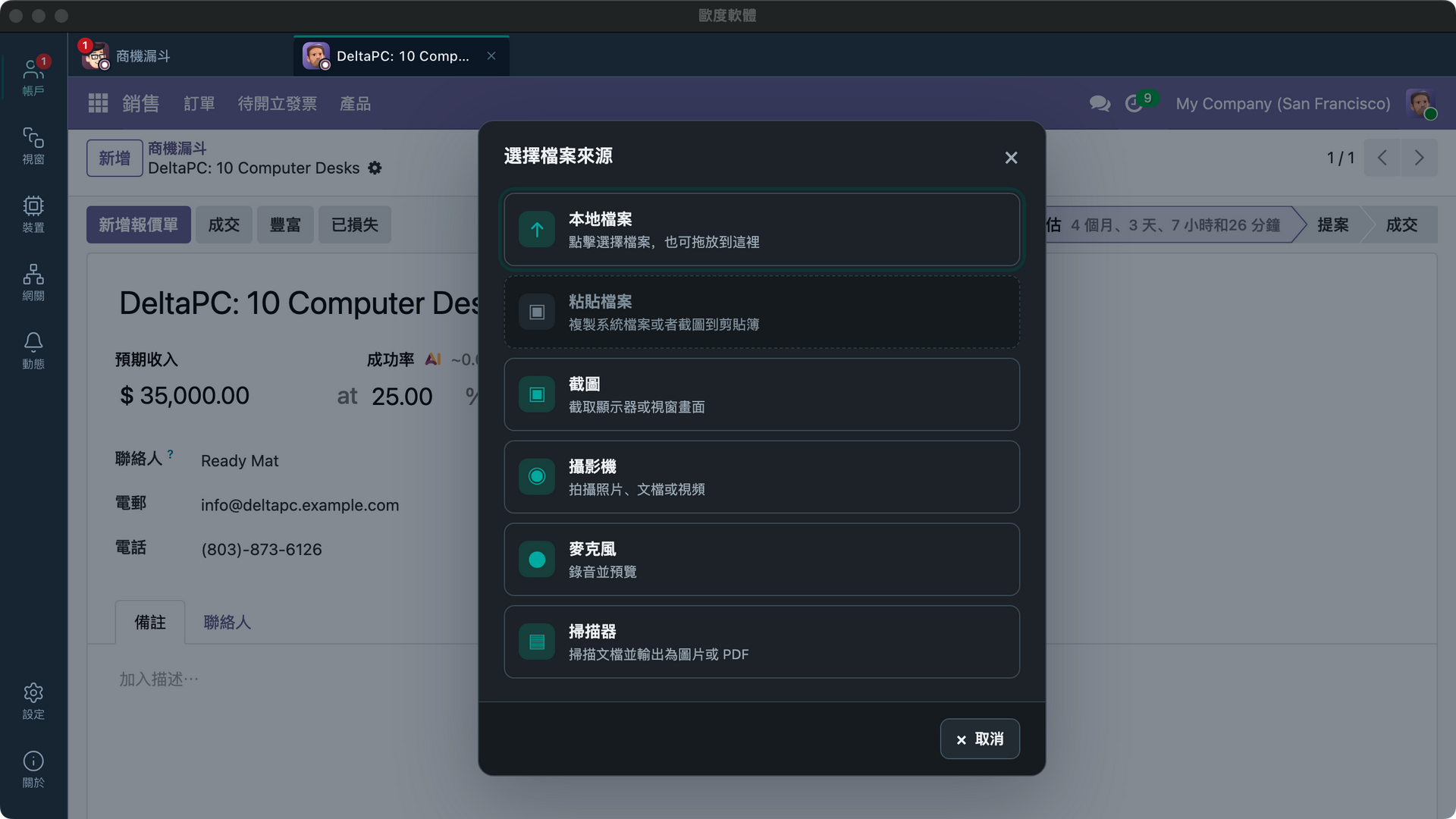This screenshot has width=1456, height=819.
Task: Click the $ 35,000.00 expected revenue field
Action: point(185,396)
